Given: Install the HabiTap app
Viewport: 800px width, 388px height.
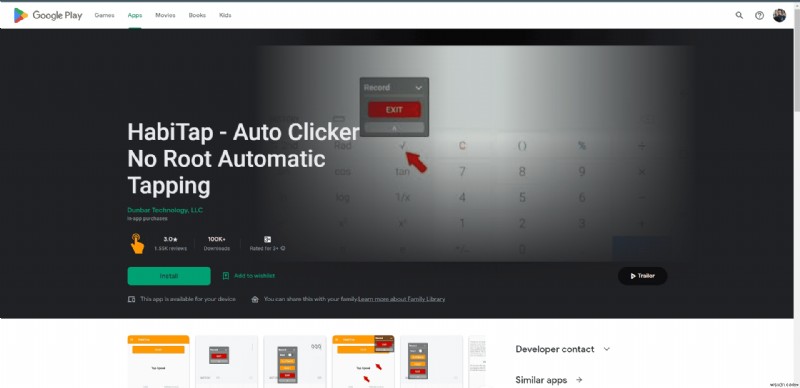Looking at the screenshot, I should [x=169, y=276].
